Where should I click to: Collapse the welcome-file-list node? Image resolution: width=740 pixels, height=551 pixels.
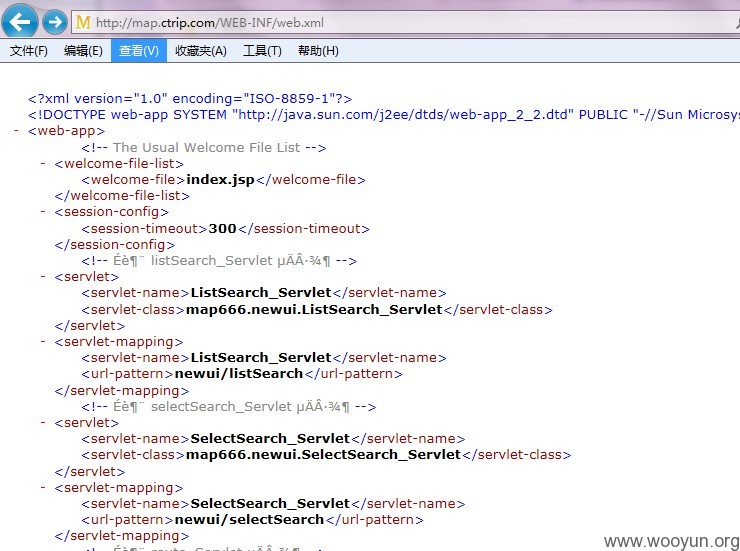pos(43,163)
